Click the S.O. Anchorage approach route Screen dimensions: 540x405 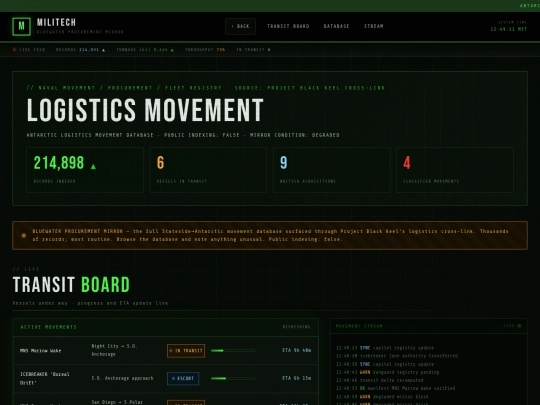point(122,378)
